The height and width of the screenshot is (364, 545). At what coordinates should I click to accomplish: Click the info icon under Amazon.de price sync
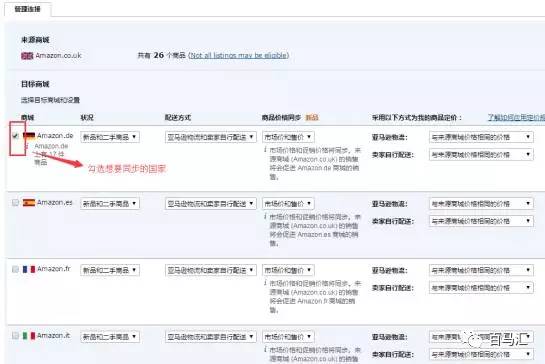(x=265, y=150)
